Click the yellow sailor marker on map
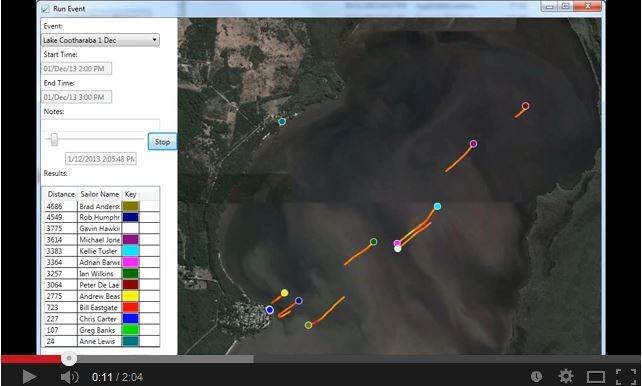 (285, 293)
